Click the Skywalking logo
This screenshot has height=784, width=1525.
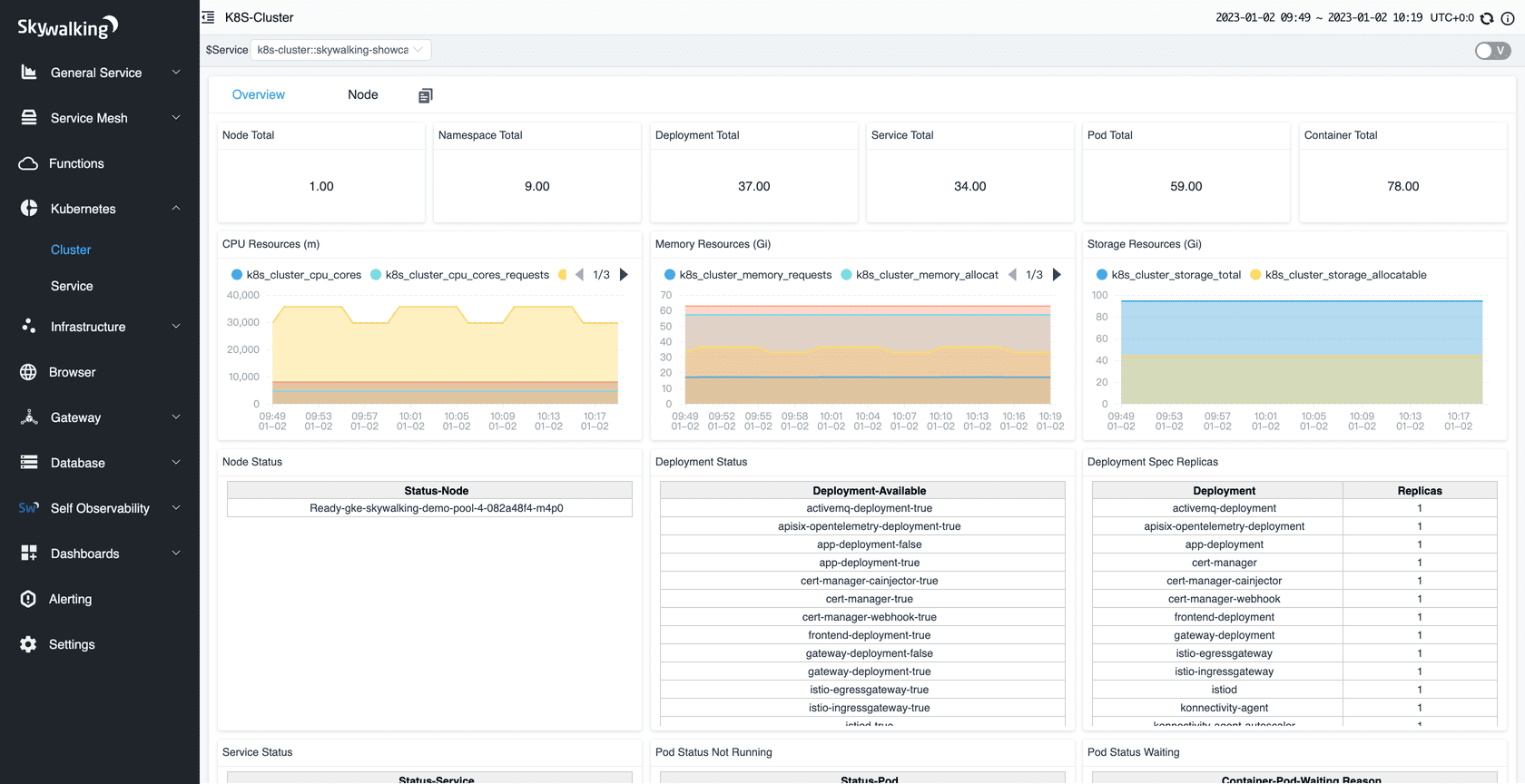[x=68, y=27]
